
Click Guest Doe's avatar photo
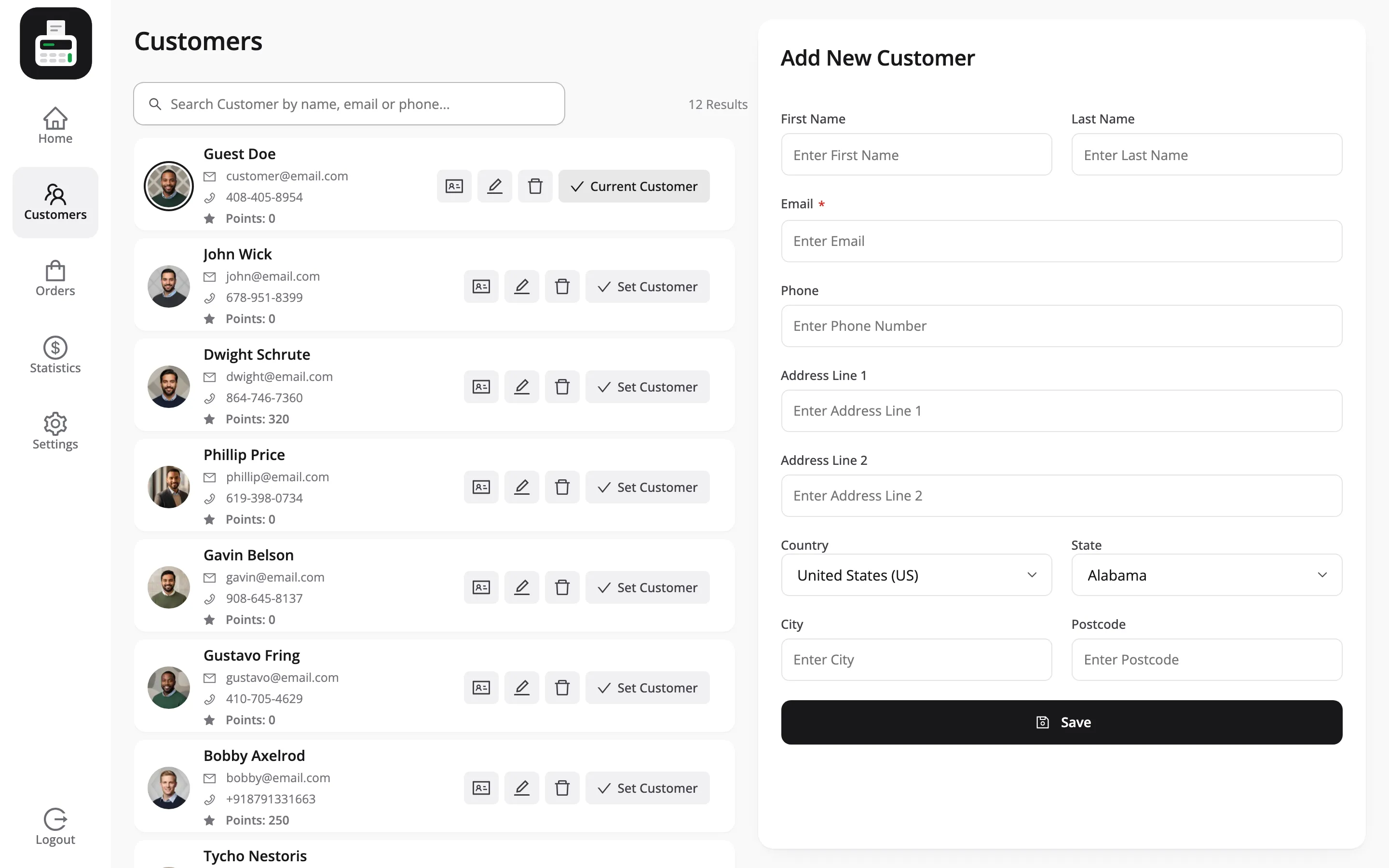point(169,186)
